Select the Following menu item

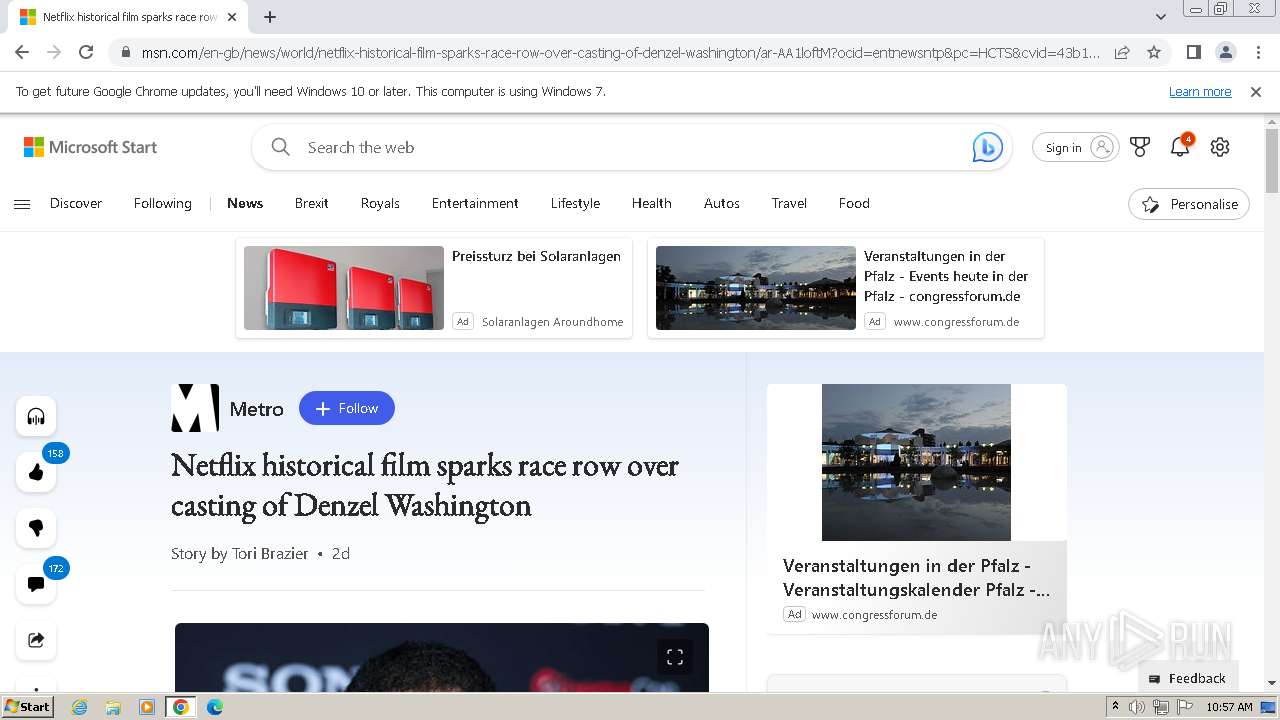tap(163, 203)
